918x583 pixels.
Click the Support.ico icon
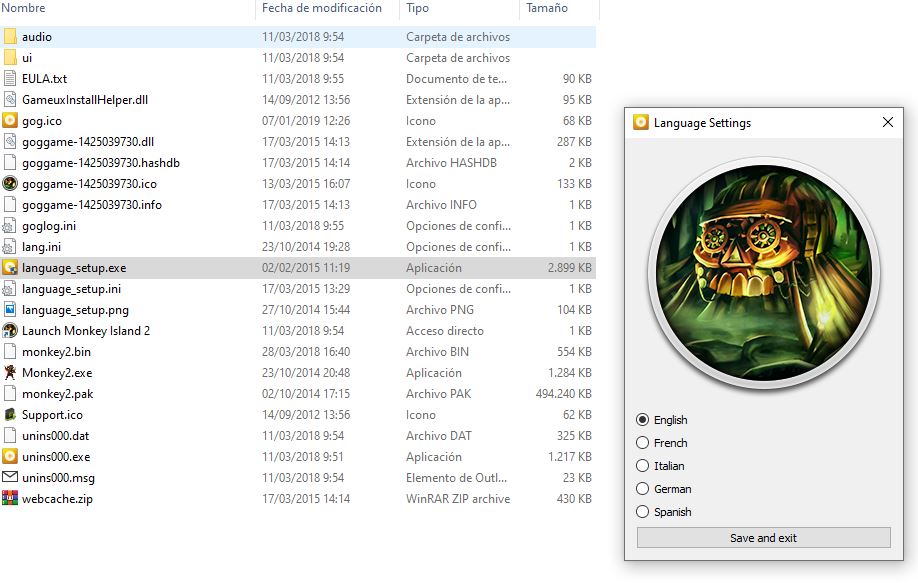(10, 415)
